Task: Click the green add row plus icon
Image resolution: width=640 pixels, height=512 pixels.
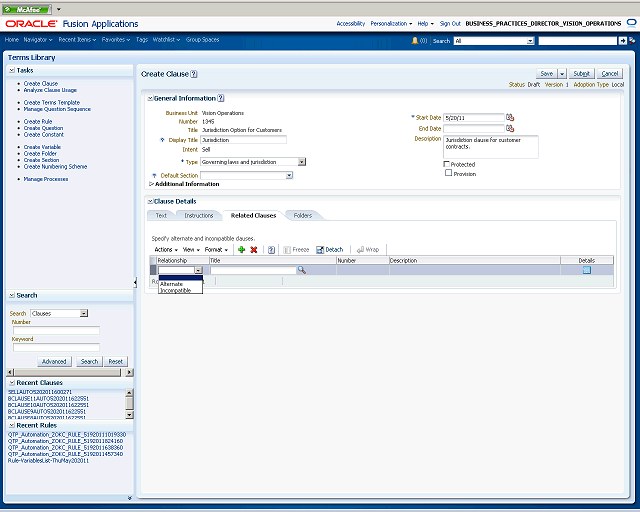Action: (x=241, y=249)
